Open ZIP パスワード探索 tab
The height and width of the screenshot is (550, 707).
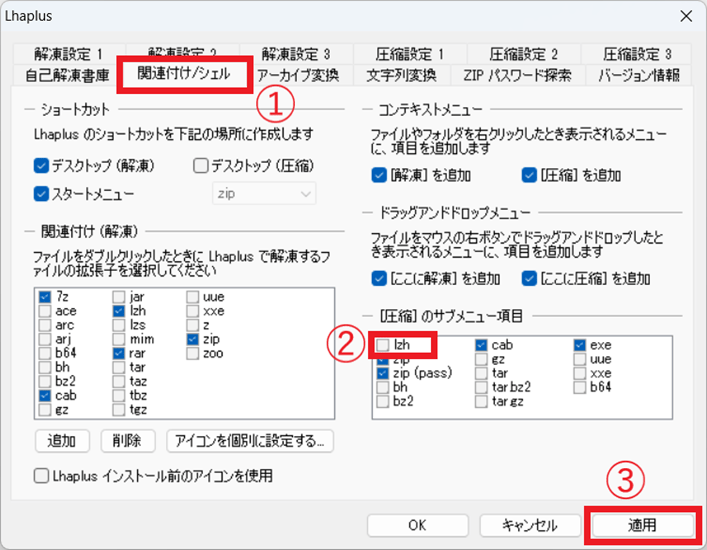tap(518, 75)
